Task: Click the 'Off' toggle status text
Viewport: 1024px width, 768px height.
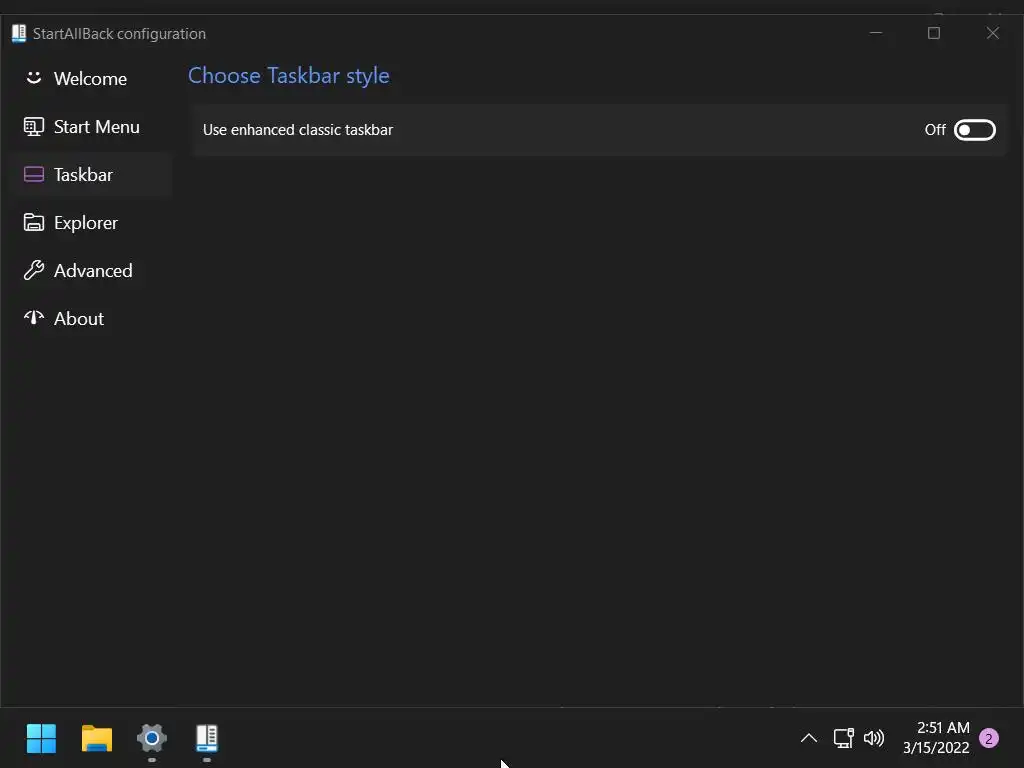Action: [x=935, y=130]
